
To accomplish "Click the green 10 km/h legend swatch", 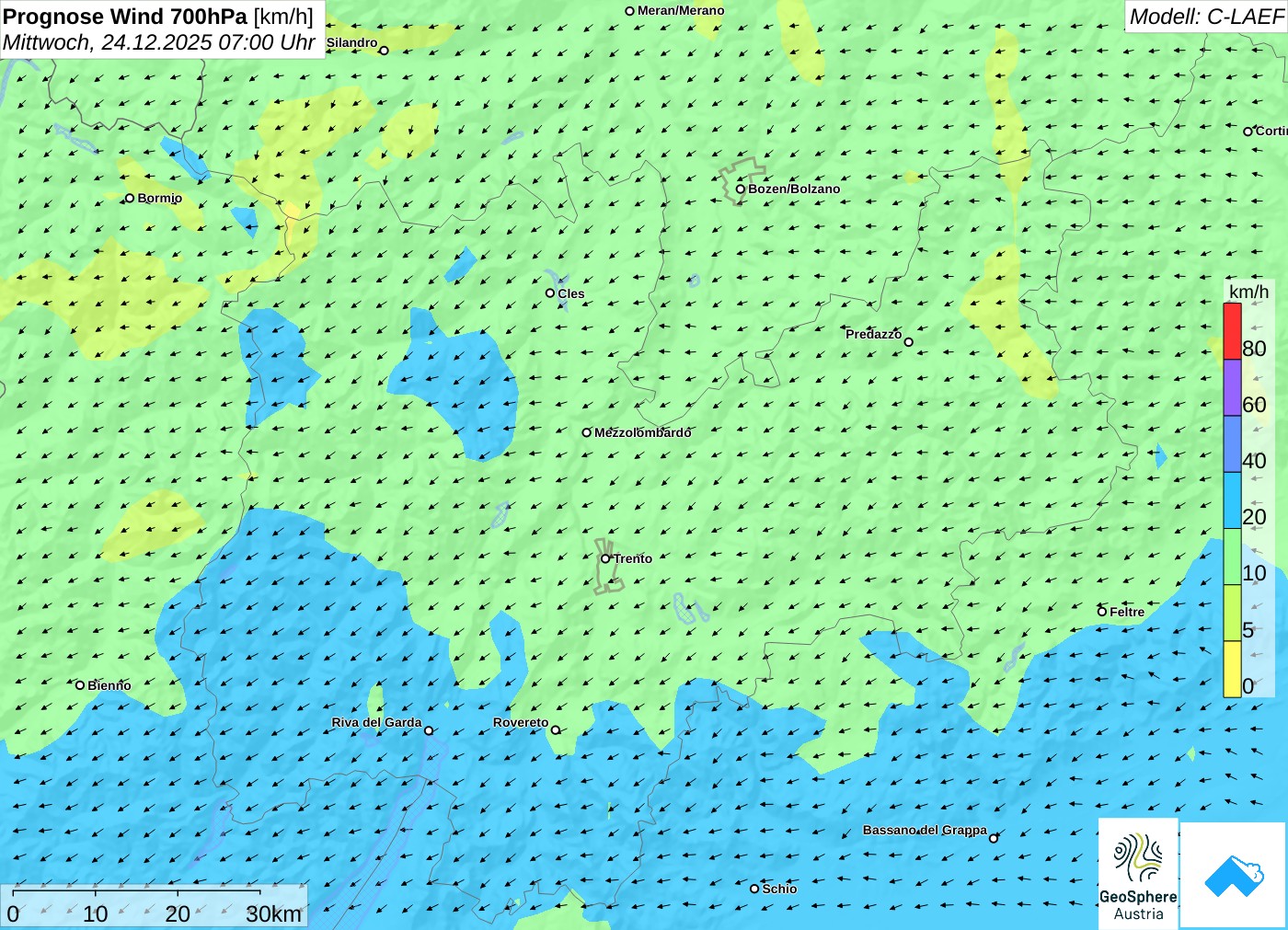I will pyautogui.click(x=1232, y=557).
